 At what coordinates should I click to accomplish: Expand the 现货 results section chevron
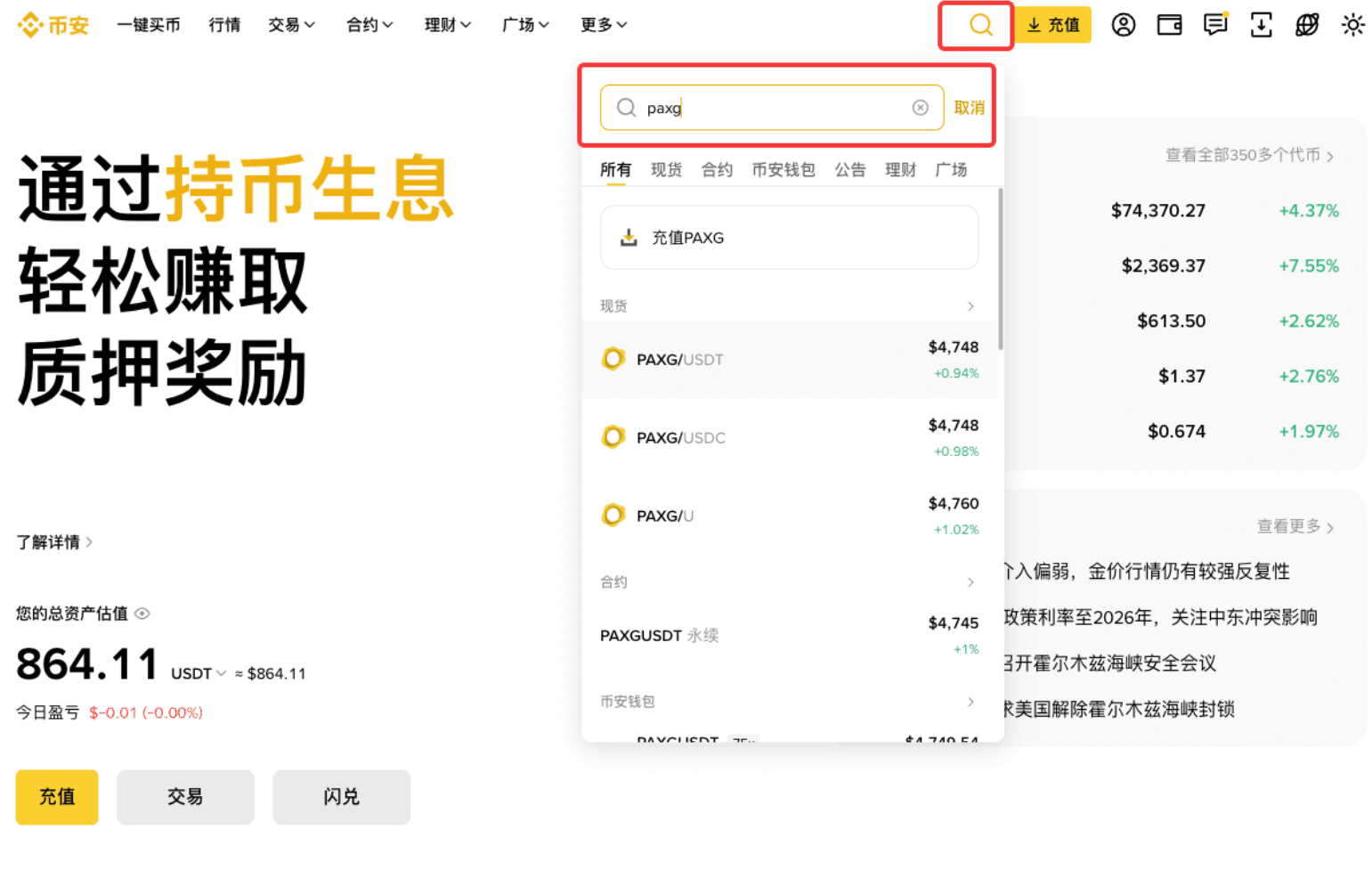click(970, 305)
